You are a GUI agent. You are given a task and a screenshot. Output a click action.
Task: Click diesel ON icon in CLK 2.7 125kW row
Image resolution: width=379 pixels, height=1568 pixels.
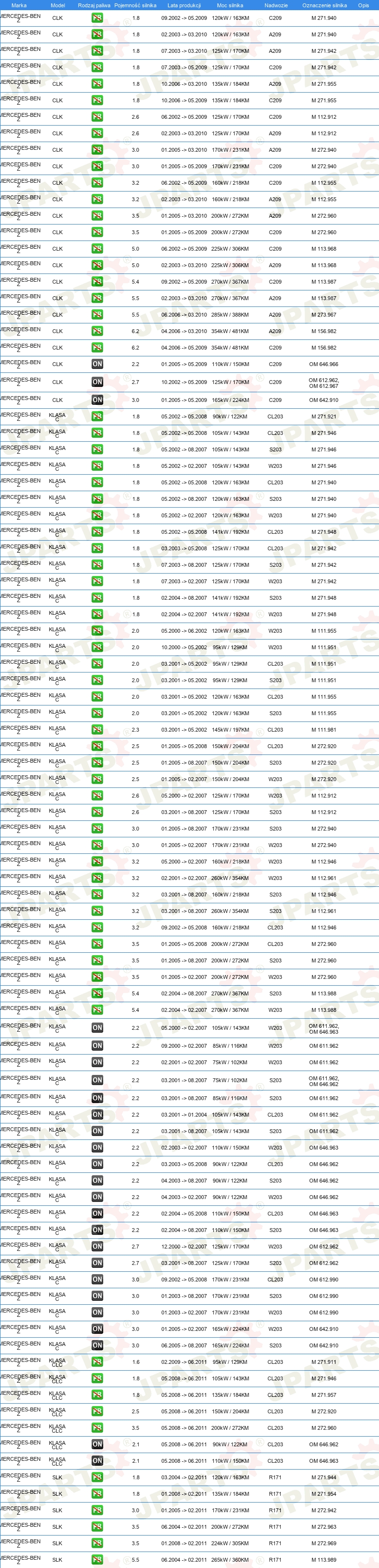pyautogui.click(x=97, y=382)
